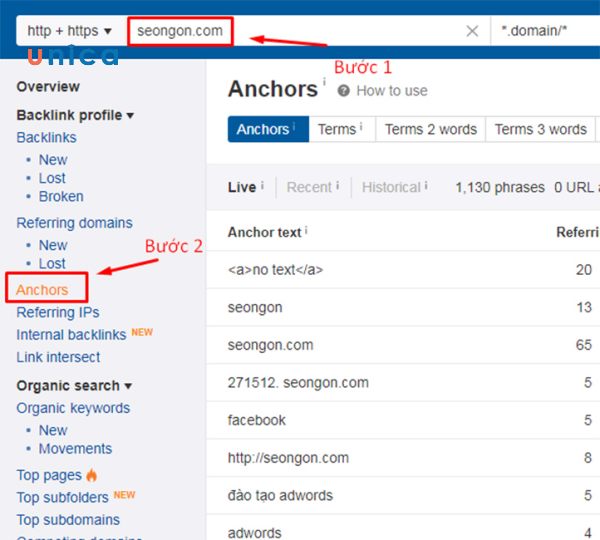Viewport: 600px width, 540px height.
Task: Select the 'seongon' anchor text row
Action: click(403, 307)
